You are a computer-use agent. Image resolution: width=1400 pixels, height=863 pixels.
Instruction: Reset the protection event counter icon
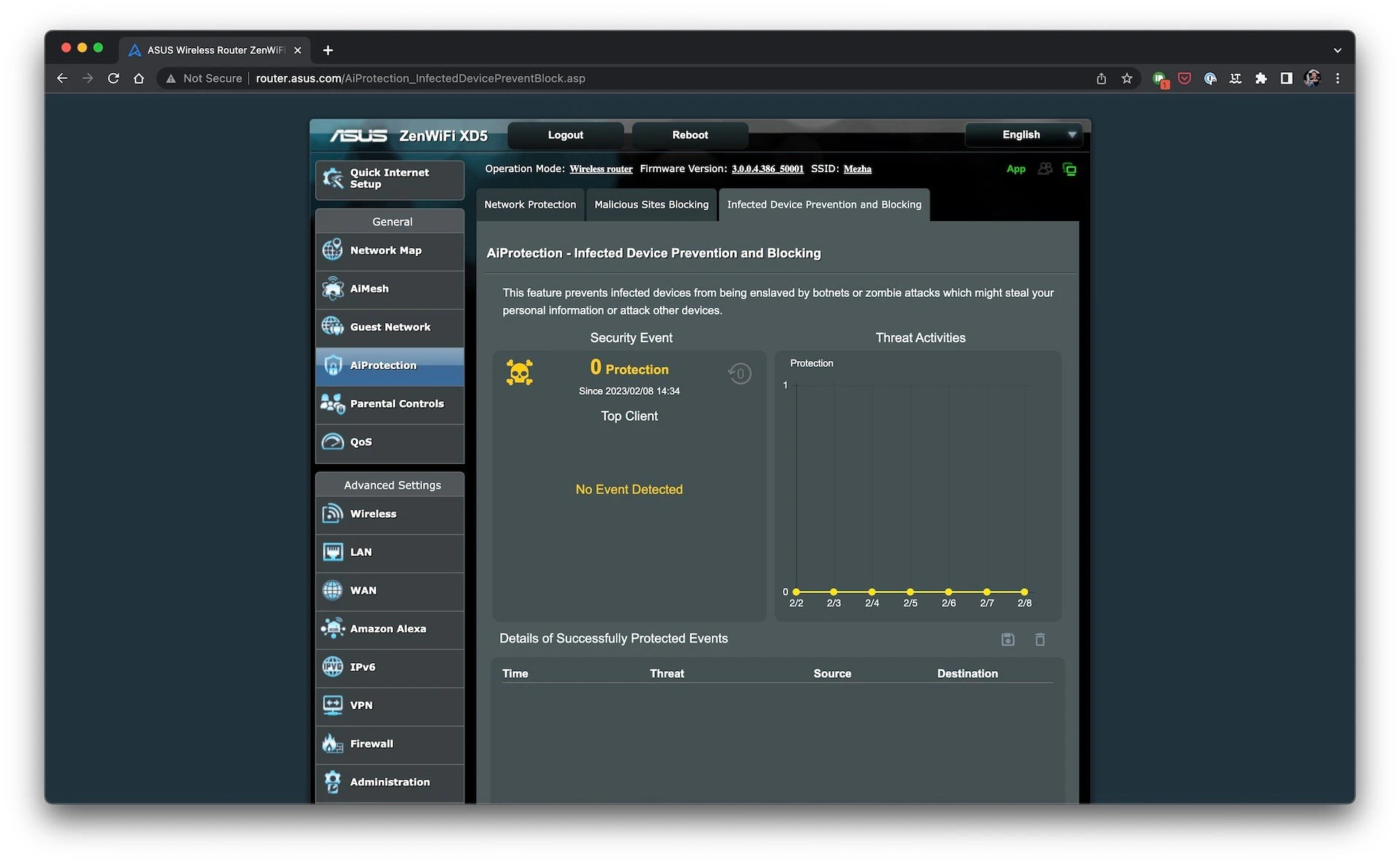[739, 374]
